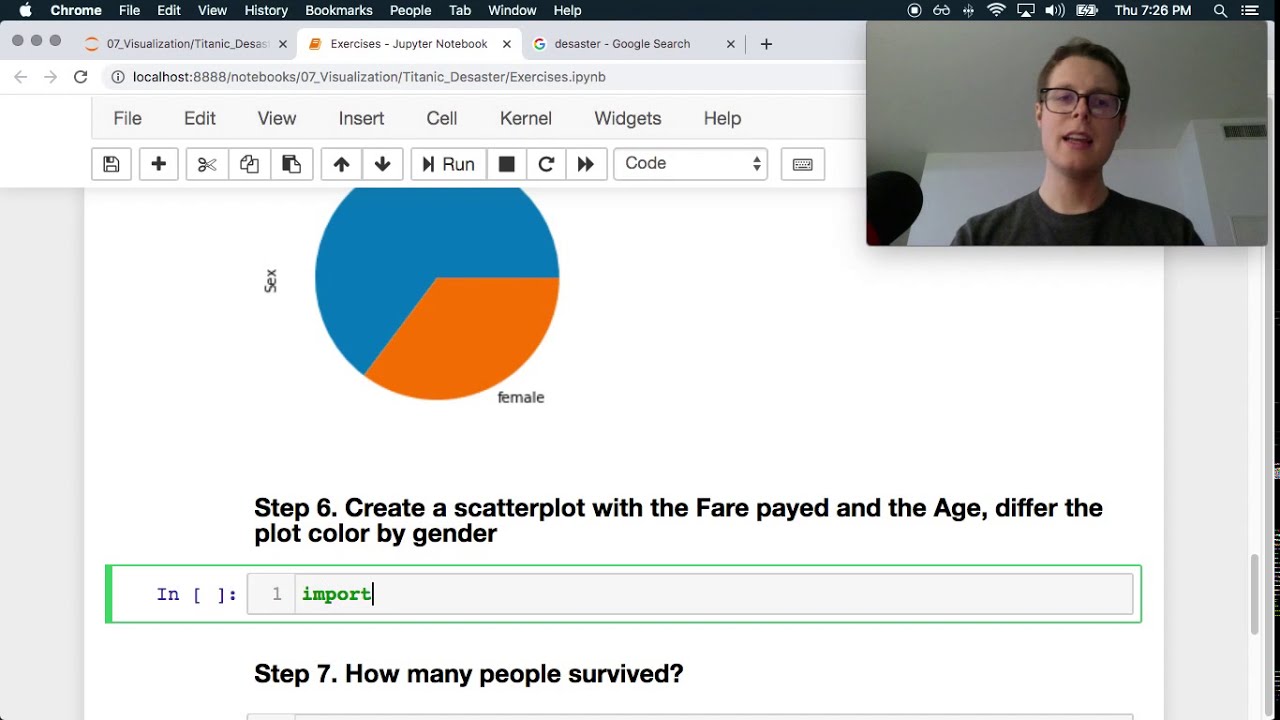This screenshot has width=1280, height=720.
Task: Run the current cell
Action: tap(448, 164)
